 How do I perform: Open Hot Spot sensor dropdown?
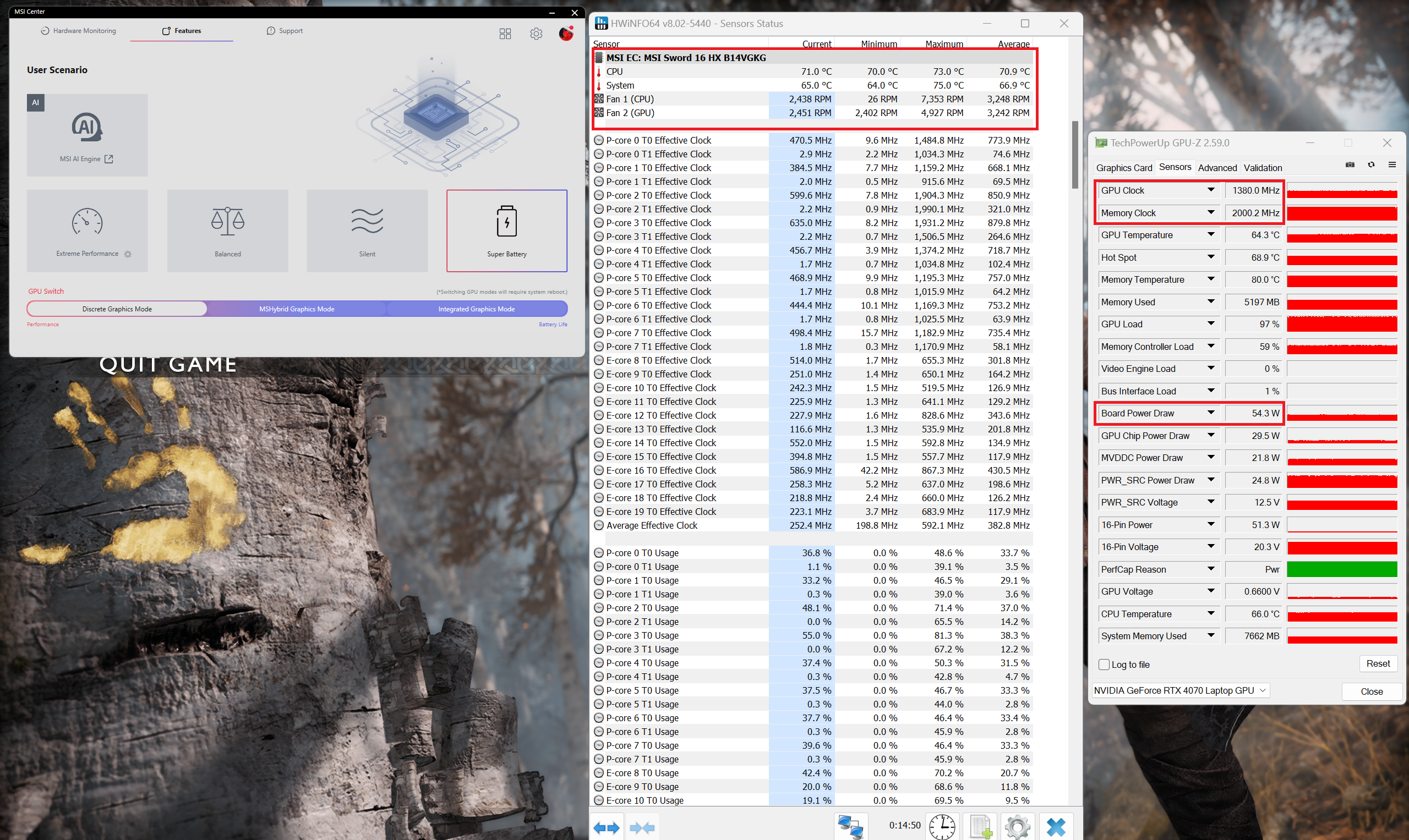[1211, 257]
